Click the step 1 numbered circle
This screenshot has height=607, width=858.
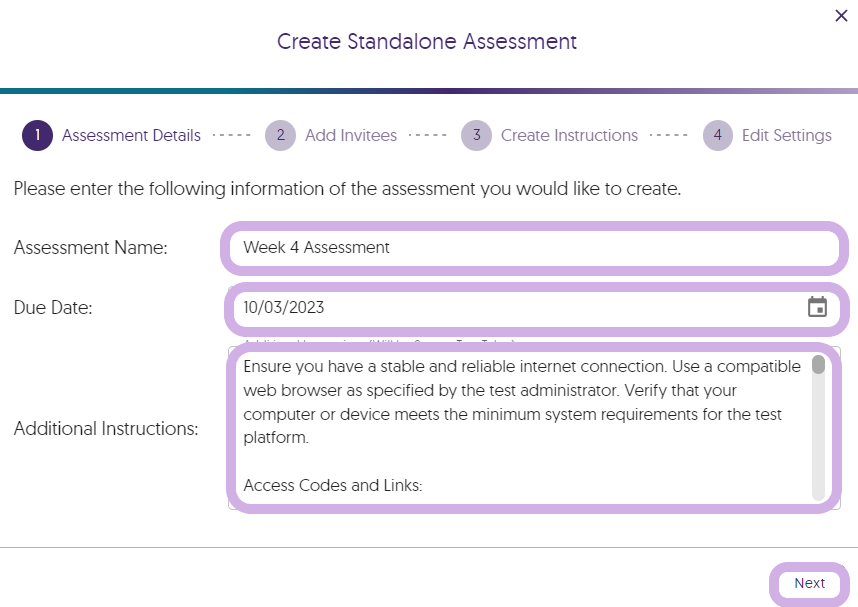pyautogui.click(x=37, y=135)
